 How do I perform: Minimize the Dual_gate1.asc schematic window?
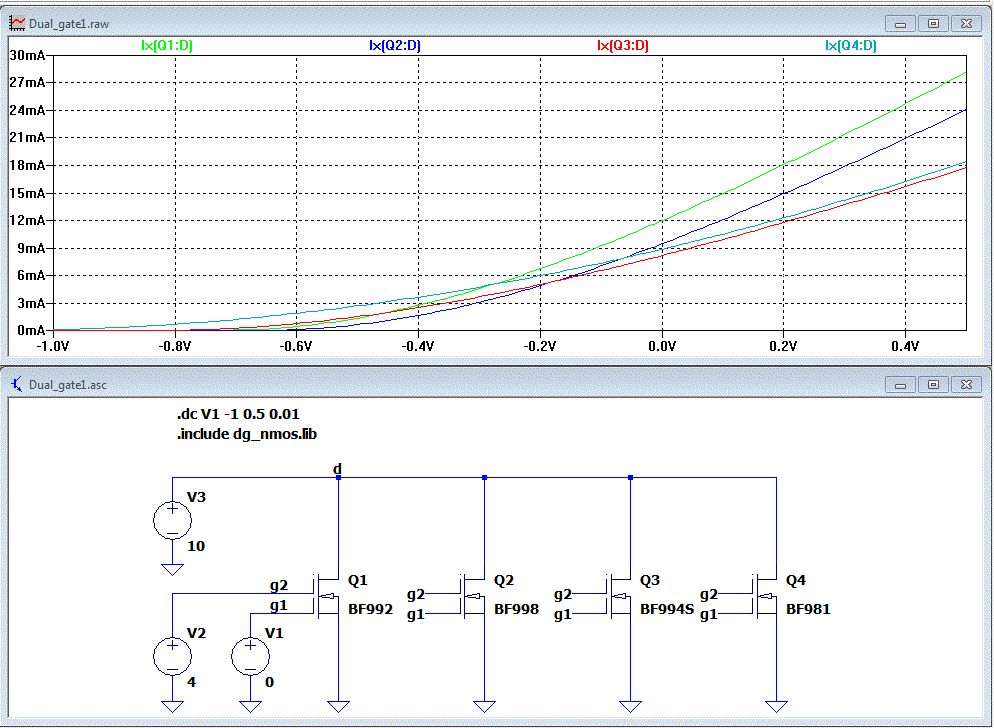[x=900, y=384]
